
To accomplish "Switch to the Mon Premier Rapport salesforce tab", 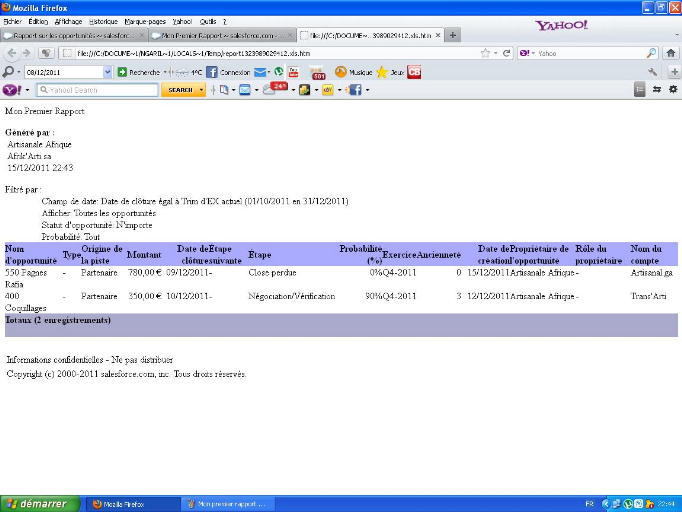I will coord(220,35).
